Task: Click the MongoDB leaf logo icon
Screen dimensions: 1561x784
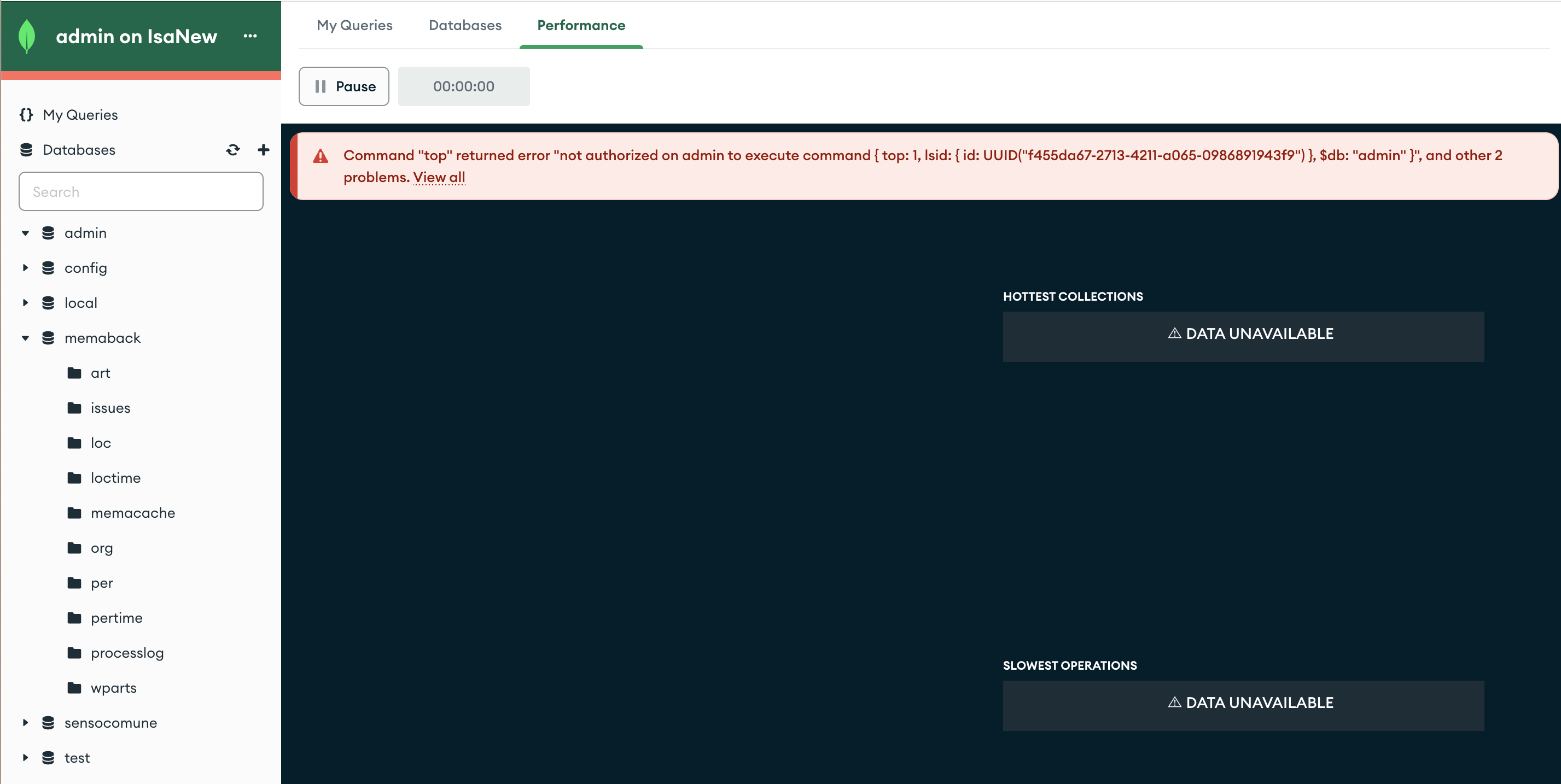Action: click(27, 36)
